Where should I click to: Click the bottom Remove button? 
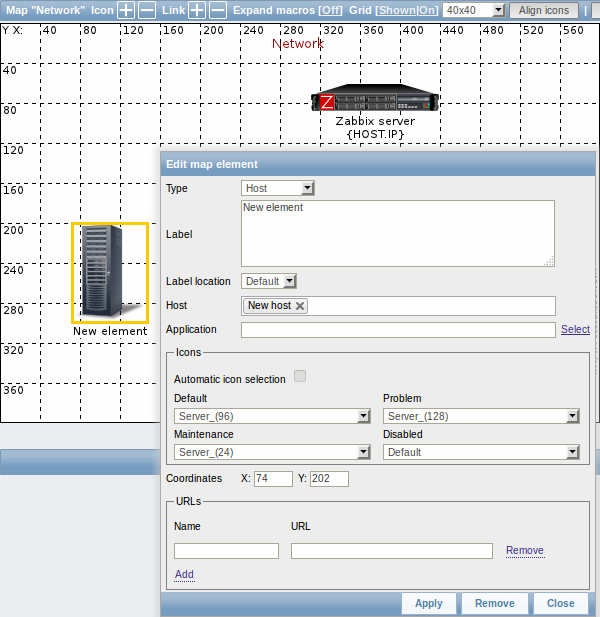(x=495, y=603)
